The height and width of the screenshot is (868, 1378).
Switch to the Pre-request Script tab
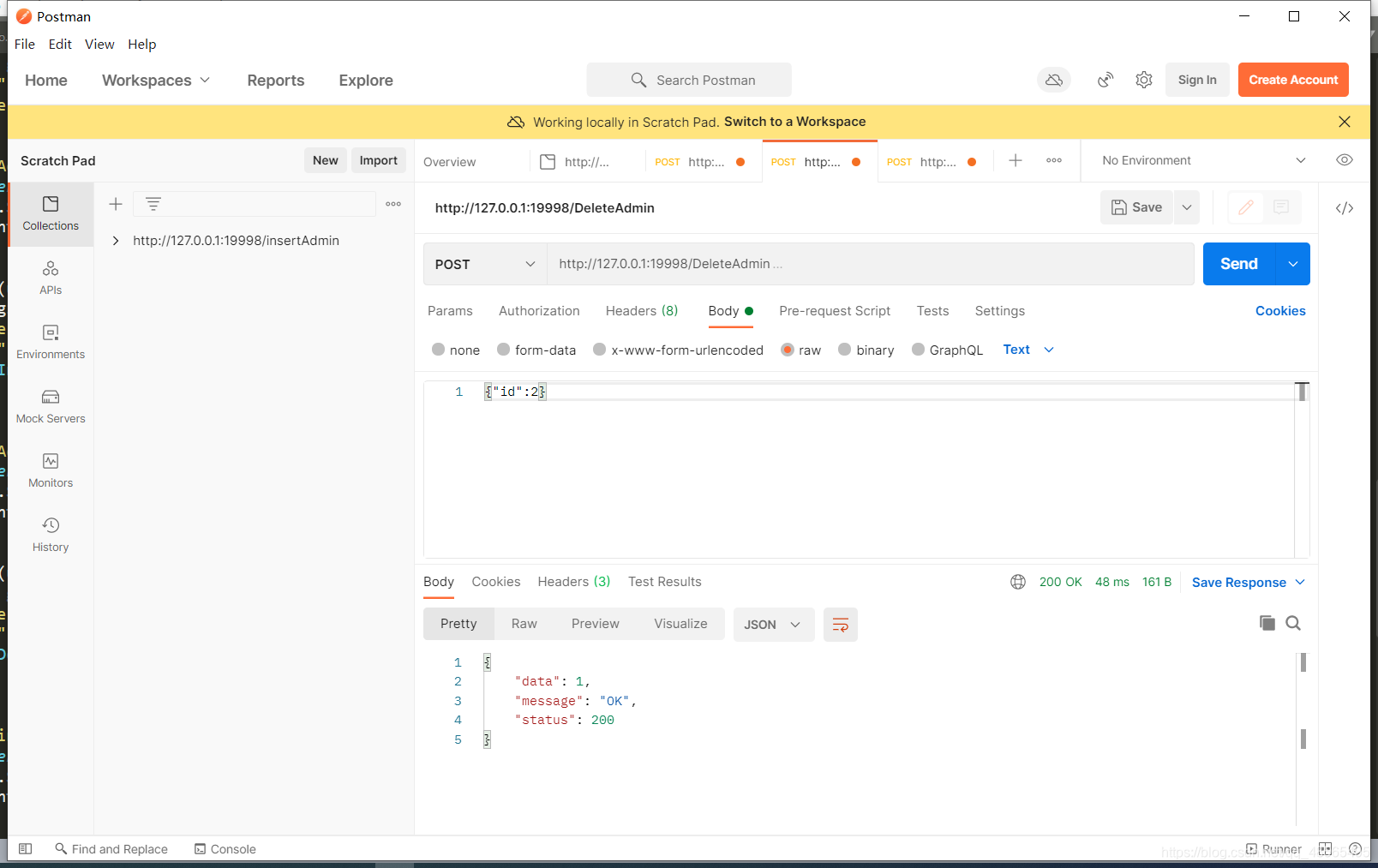point(835,311)
